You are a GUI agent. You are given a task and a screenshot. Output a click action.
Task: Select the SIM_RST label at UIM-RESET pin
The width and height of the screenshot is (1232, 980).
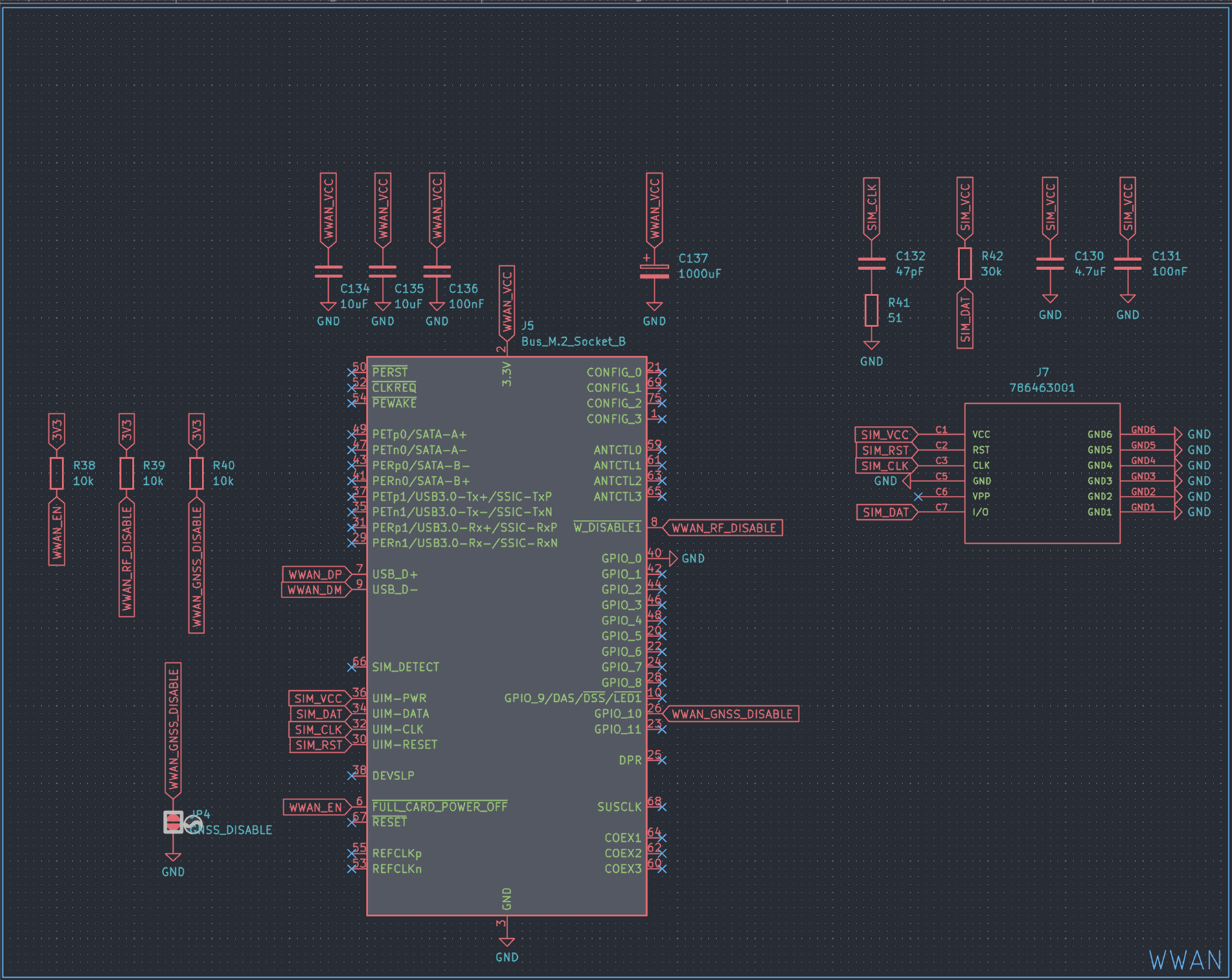pos(319,745)
